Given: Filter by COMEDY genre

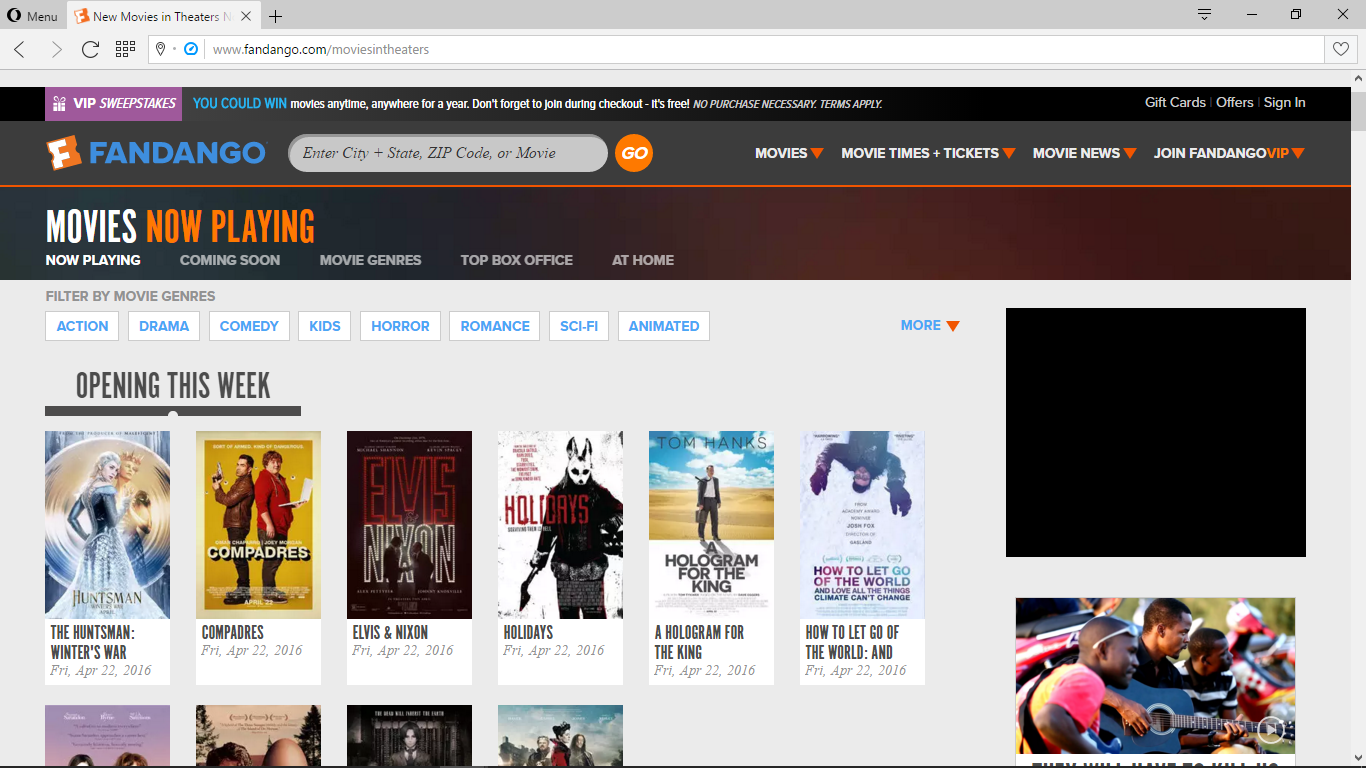Looking at the screenshot, I should point(249,326).
